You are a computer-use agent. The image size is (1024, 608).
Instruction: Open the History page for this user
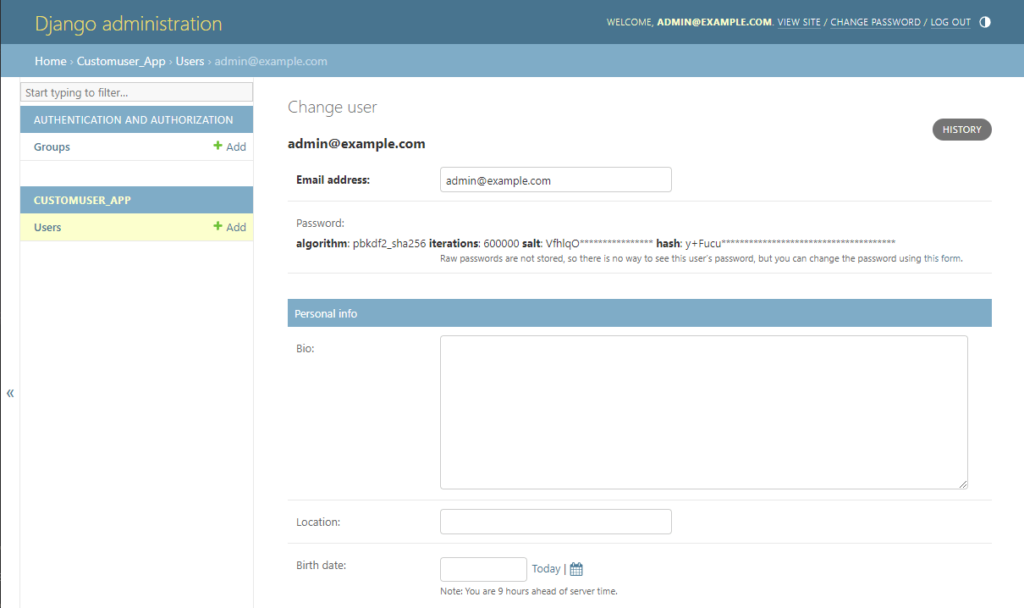pos(961,129)
